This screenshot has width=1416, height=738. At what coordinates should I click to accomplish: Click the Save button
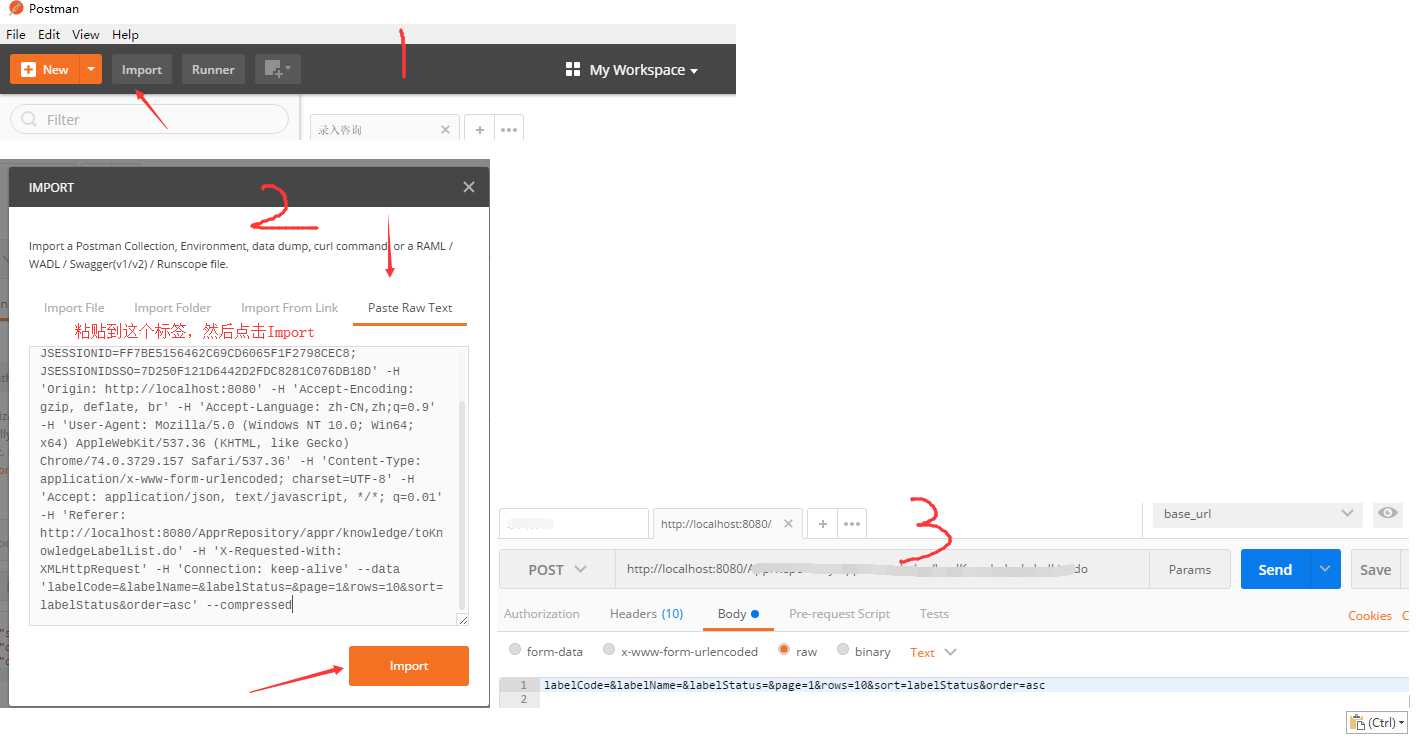tap(1375, 570)
